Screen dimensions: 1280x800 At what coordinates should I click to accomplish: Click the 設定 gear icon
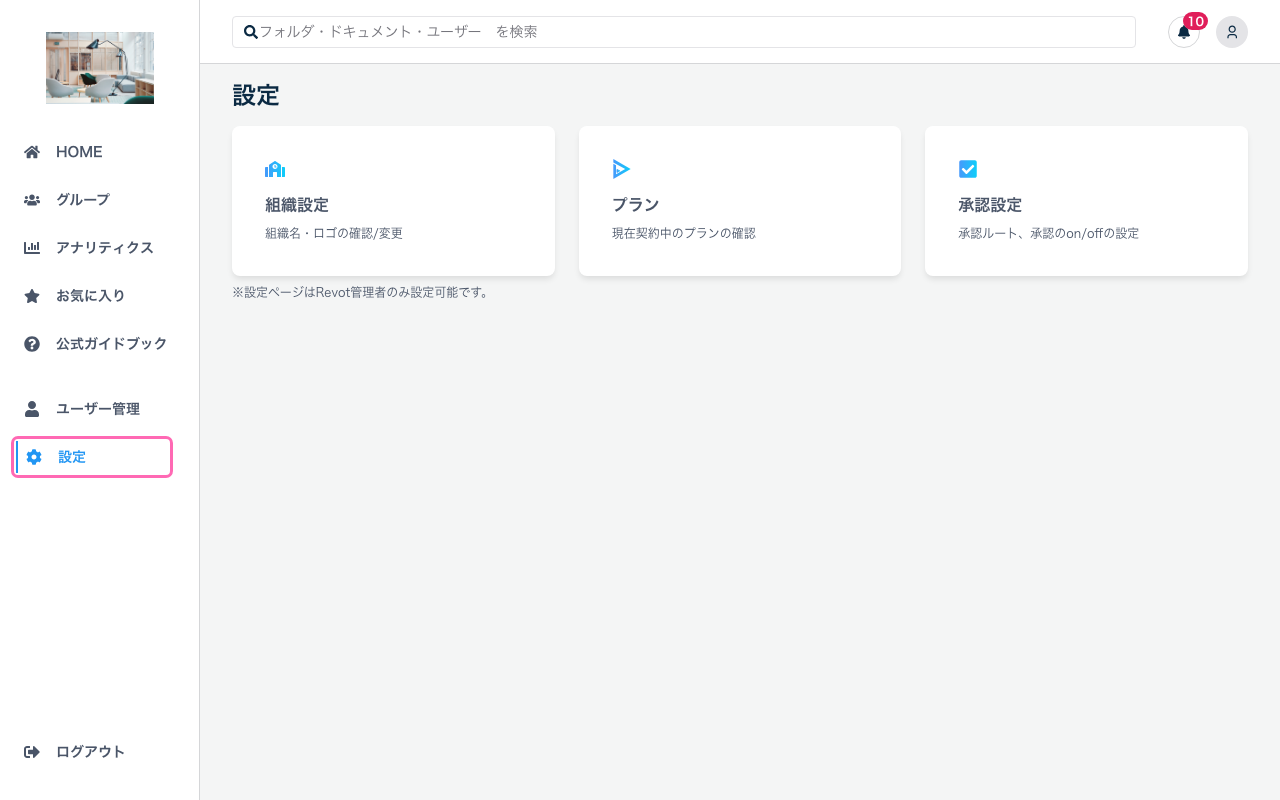click(35, 457)
